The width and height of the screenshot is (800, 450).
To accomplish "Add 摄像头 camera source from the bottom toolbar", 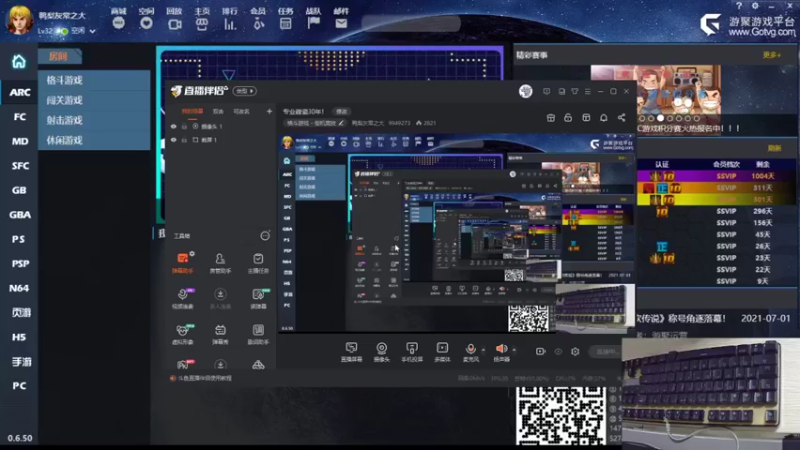I will [x=381, y=352].
